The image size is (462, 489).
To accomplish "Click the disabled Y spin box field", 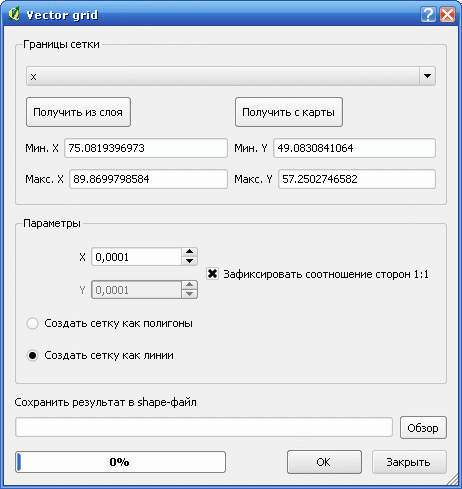I will 137,290.
